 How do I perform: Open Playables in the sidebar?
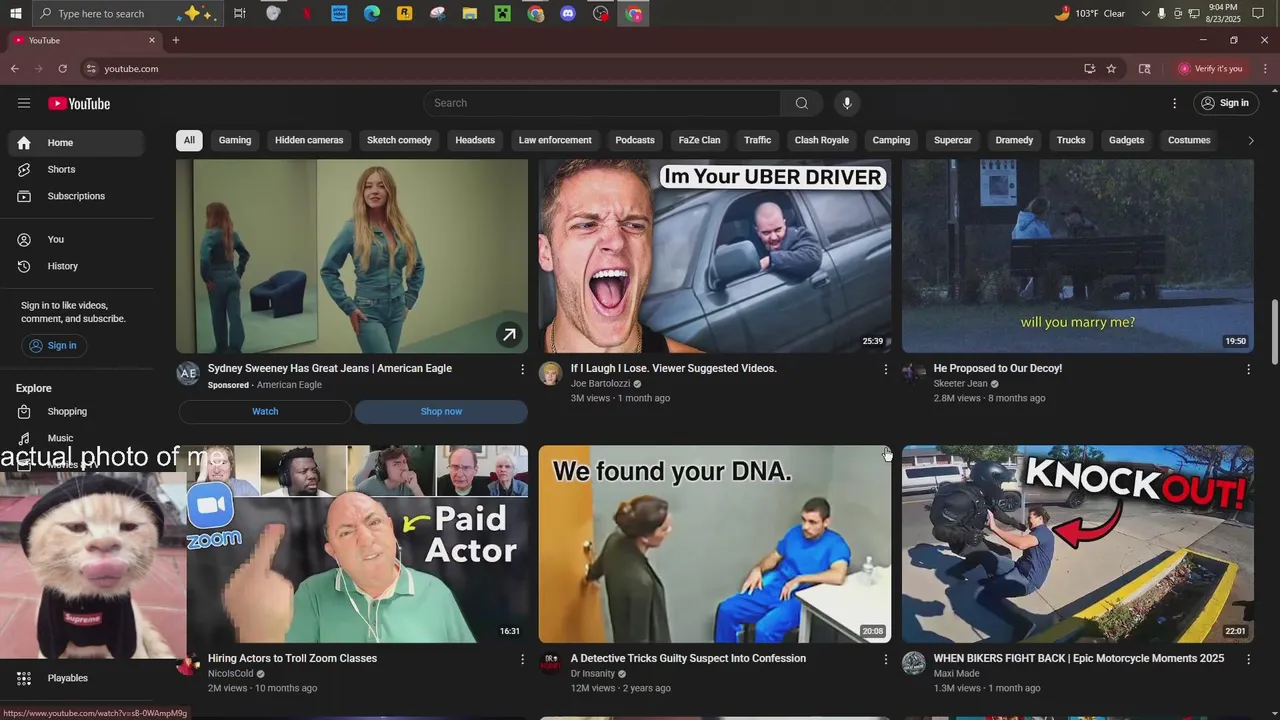coord(76,678)
